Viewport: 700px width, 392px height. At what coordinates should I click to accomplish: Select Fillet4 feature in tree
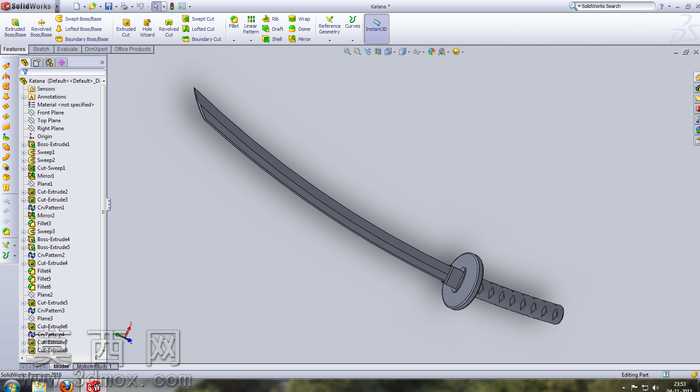[x=40, y=271]
